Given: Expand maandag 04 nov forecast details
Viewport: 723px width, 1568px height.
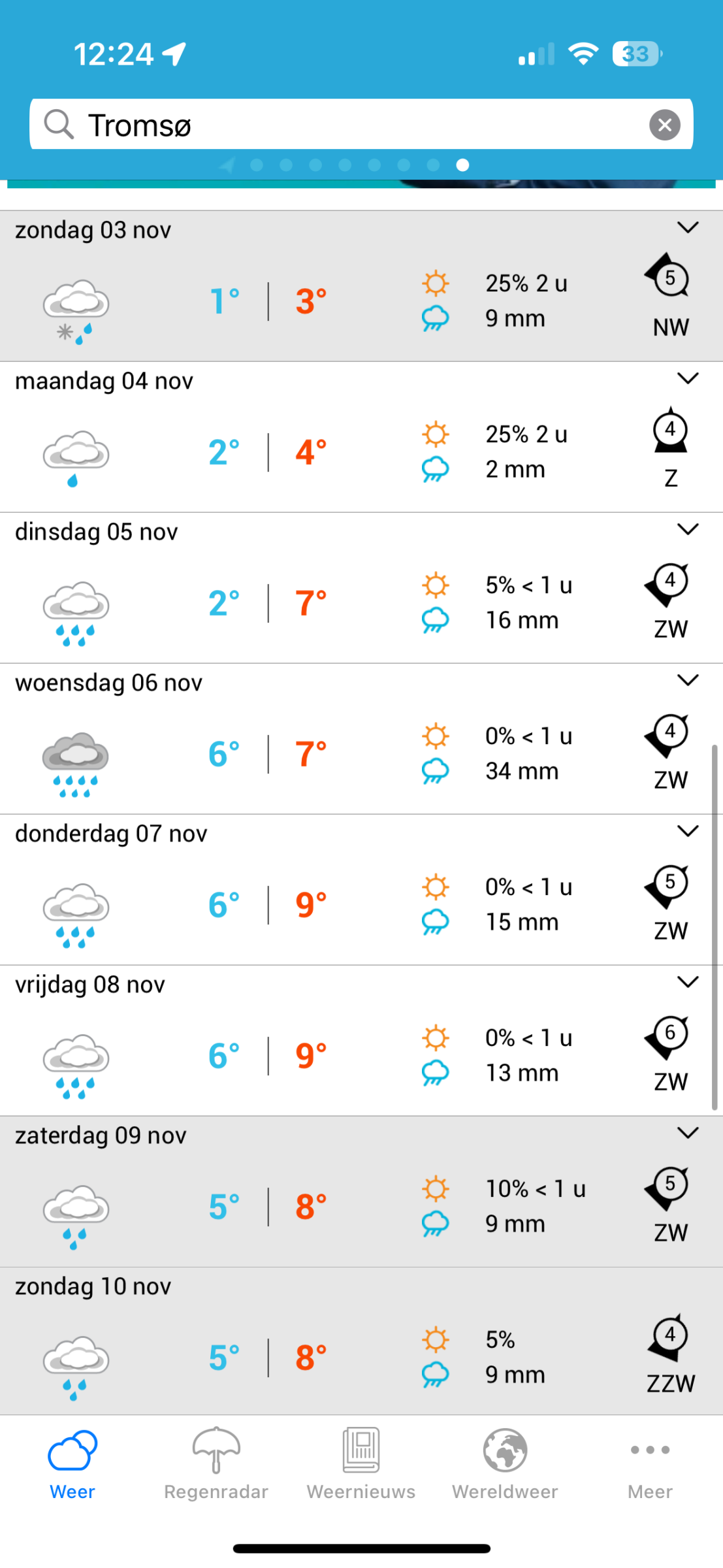Looking at the screenshot, I should coord(688,378).
